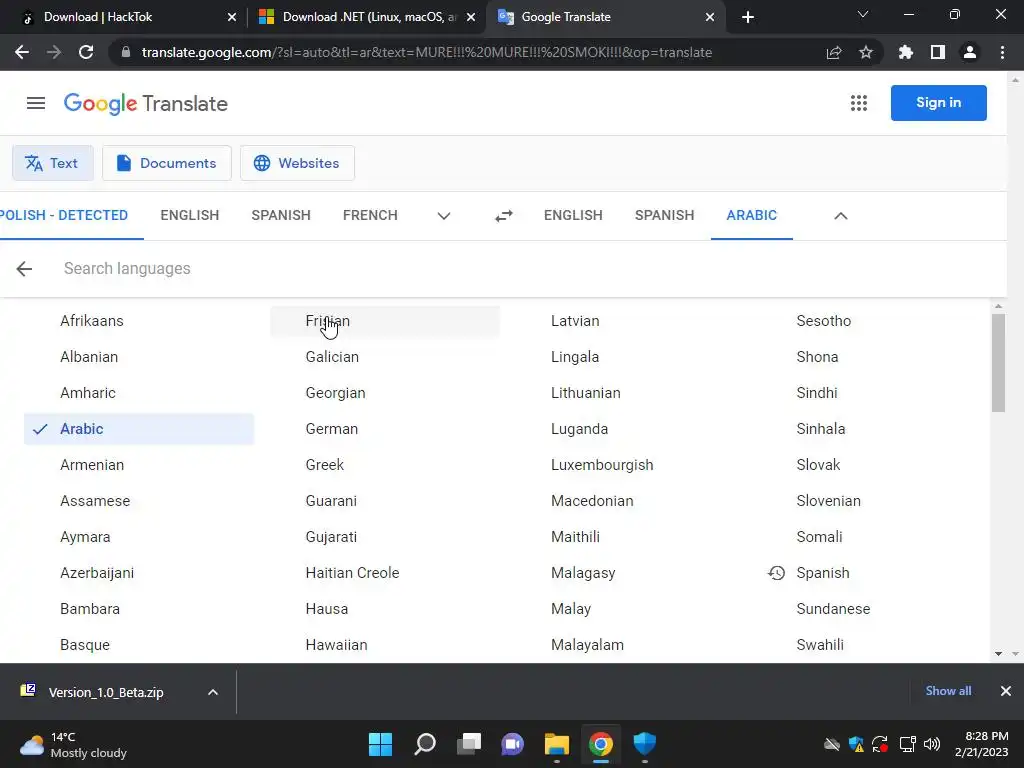Image resolution: width=1024 pixels, height=768 pixels.
Task: Open the Chrome three-dot menu
Action: coord(1002,52)
